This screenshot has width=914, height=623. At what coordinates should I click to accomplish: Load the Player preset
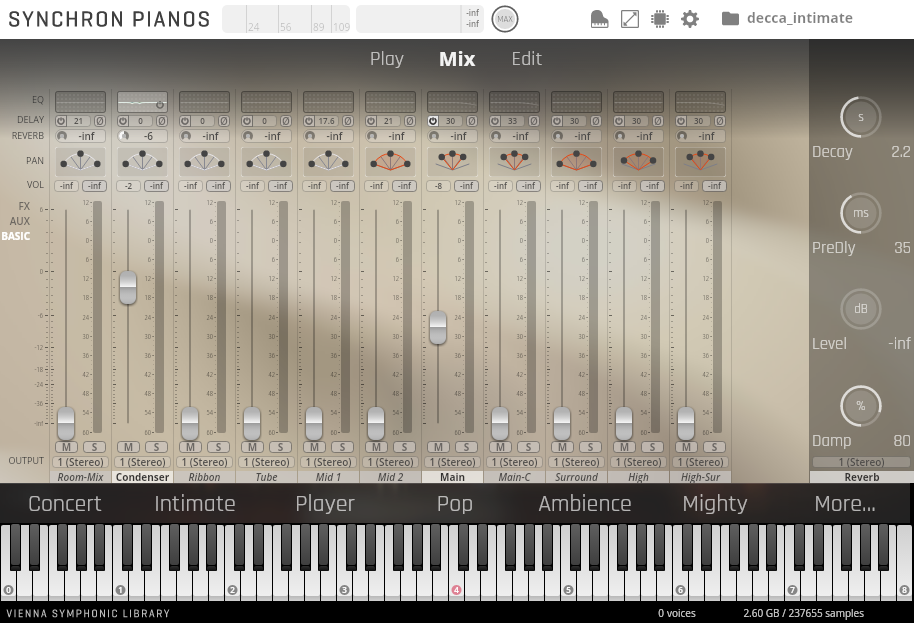(325, 504)
